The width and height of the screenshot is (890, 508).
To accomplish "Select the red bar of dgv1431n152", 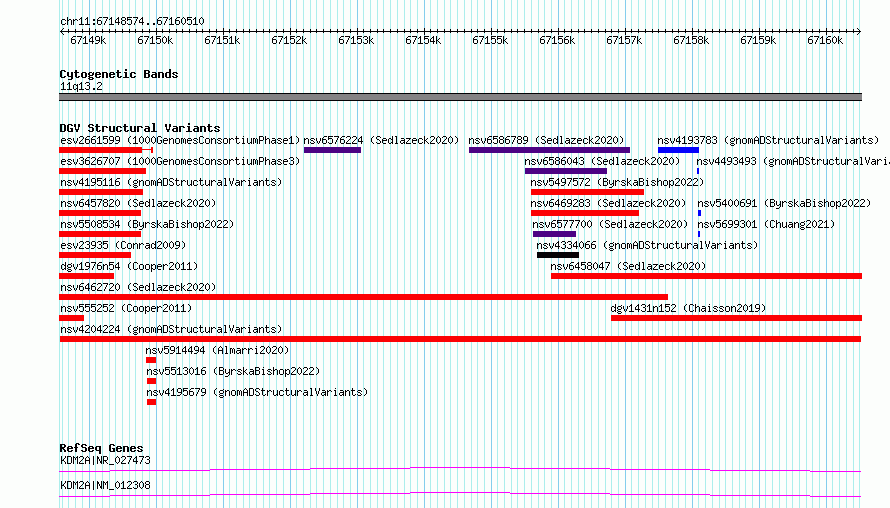I will 736,318.
